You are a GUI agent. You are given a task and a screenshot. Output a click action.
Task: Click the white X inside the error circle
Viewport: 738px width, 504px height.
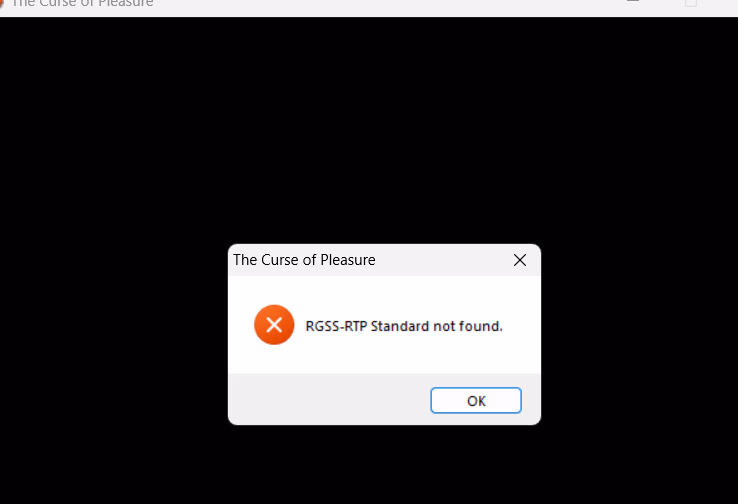pos(274,325)
